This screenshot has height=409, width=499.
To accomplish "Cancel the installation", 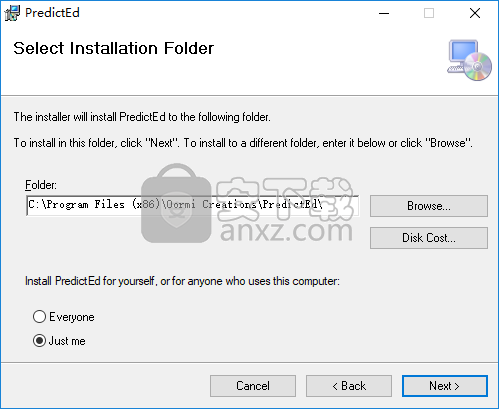I will 253,386.
